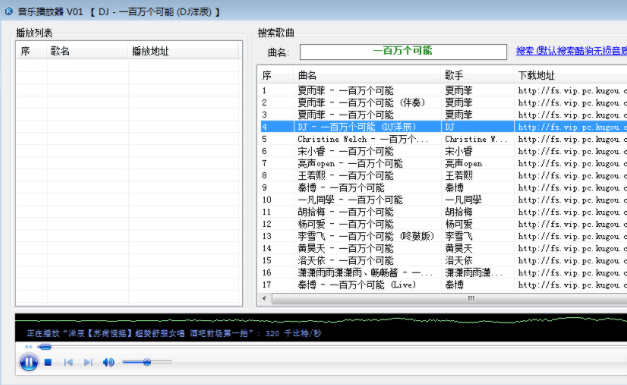The width and height of the screenshot is (627, 385).
Task: Skip to the next track
Action: 88,362
